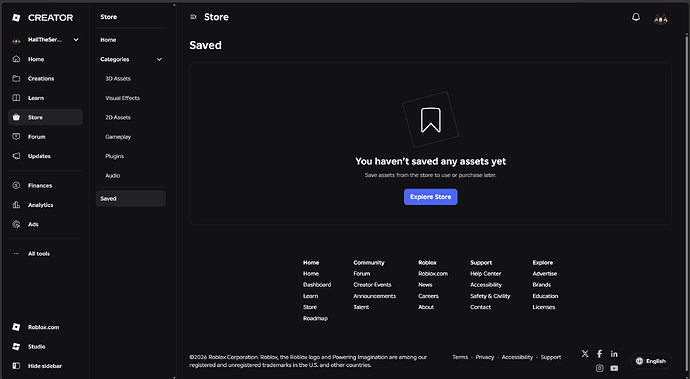Collapse the Categories section chevron
This screenshot has width=690, height=379.
tap(159, 59)
